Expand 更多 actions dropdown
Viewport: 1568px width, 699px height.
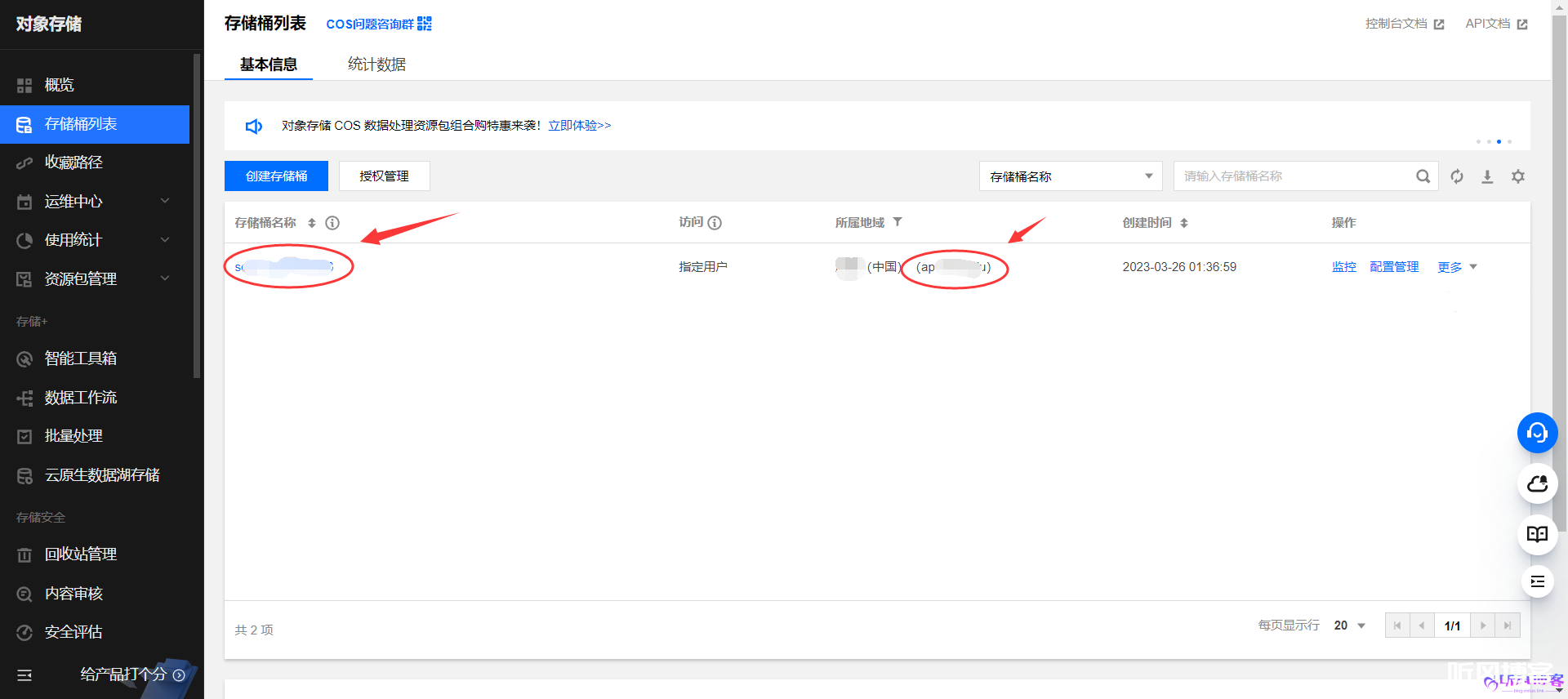(x=1457, y=267)
